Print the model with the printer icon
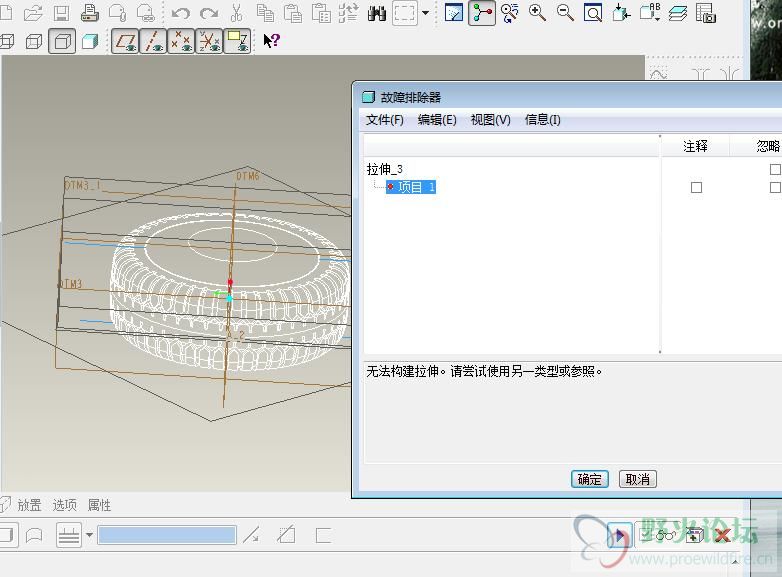 [x=89, y=12]
